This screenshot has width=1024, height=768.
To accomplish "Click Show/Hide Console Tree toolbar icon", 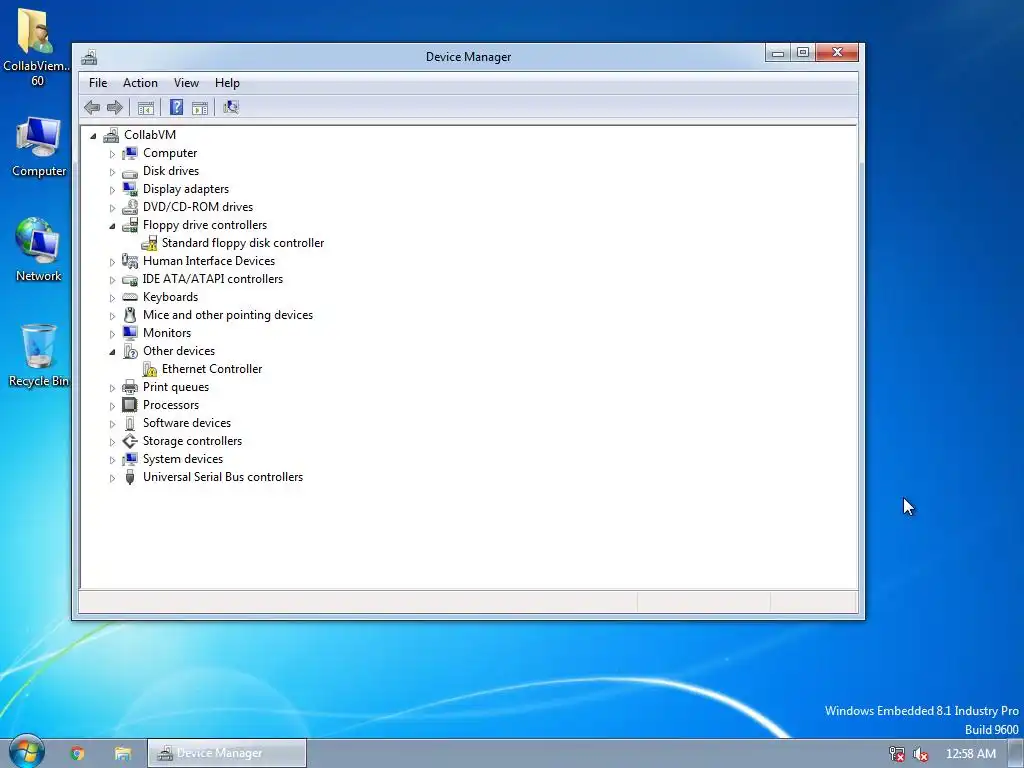I will pyautogui.click(x=146, y=108).
